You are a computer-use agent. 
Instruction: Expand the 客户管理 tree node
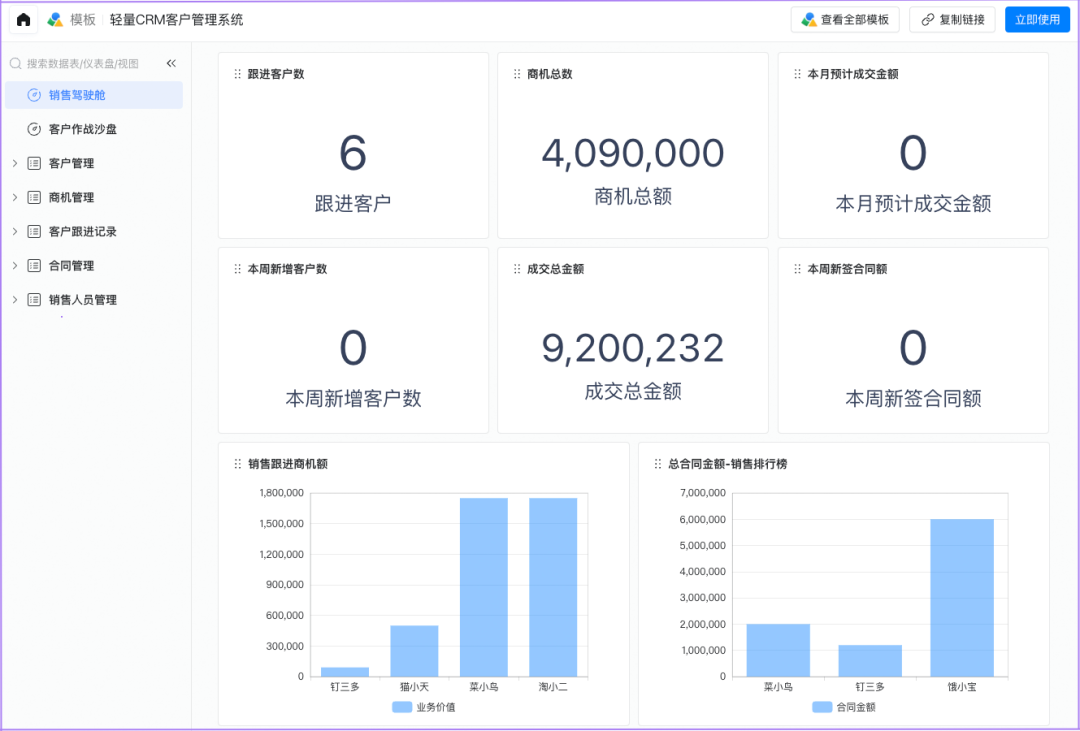point(14,163)
